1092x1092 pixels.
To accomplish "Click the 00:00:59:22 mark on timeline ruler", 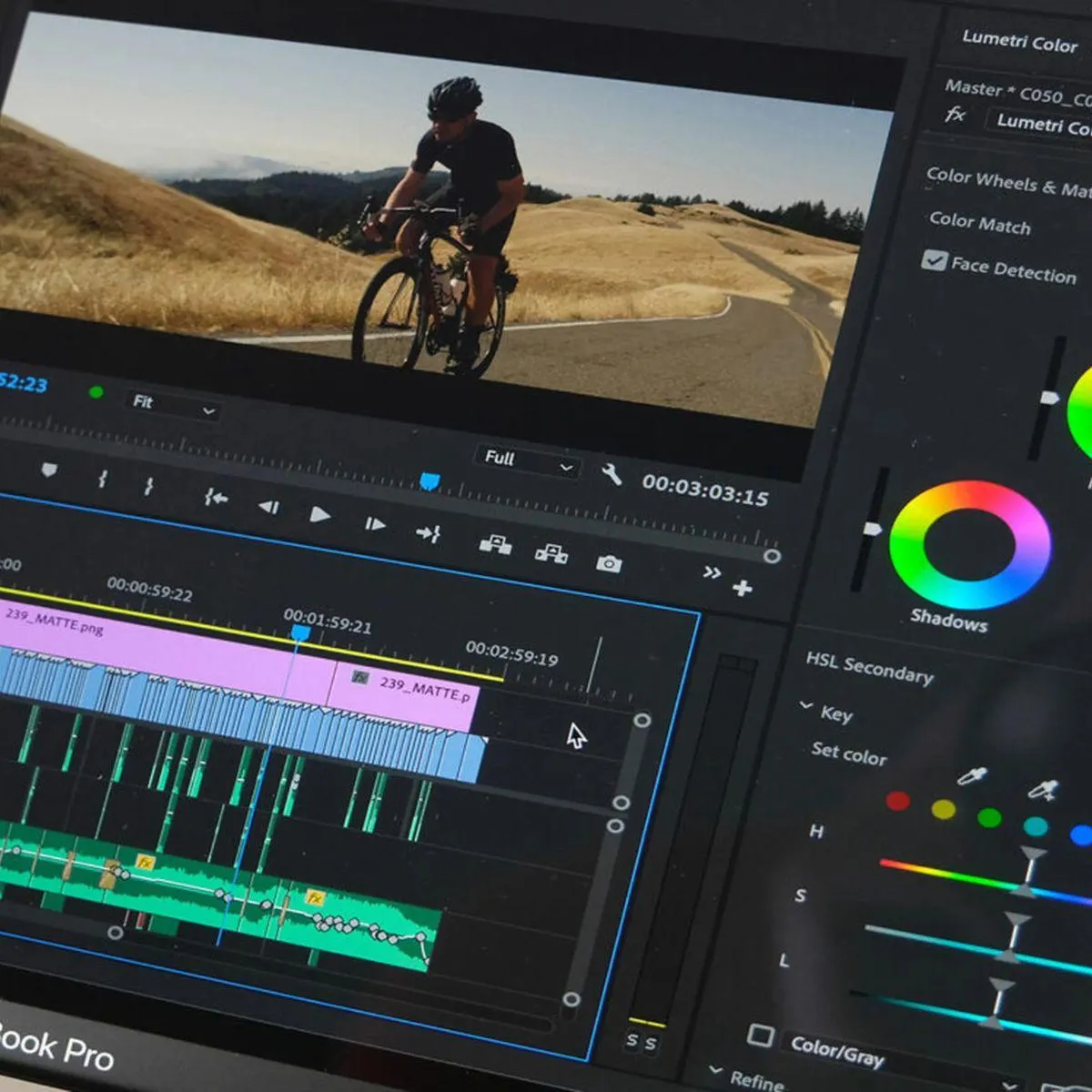I will pyautogui.click(x=149, y=589).
